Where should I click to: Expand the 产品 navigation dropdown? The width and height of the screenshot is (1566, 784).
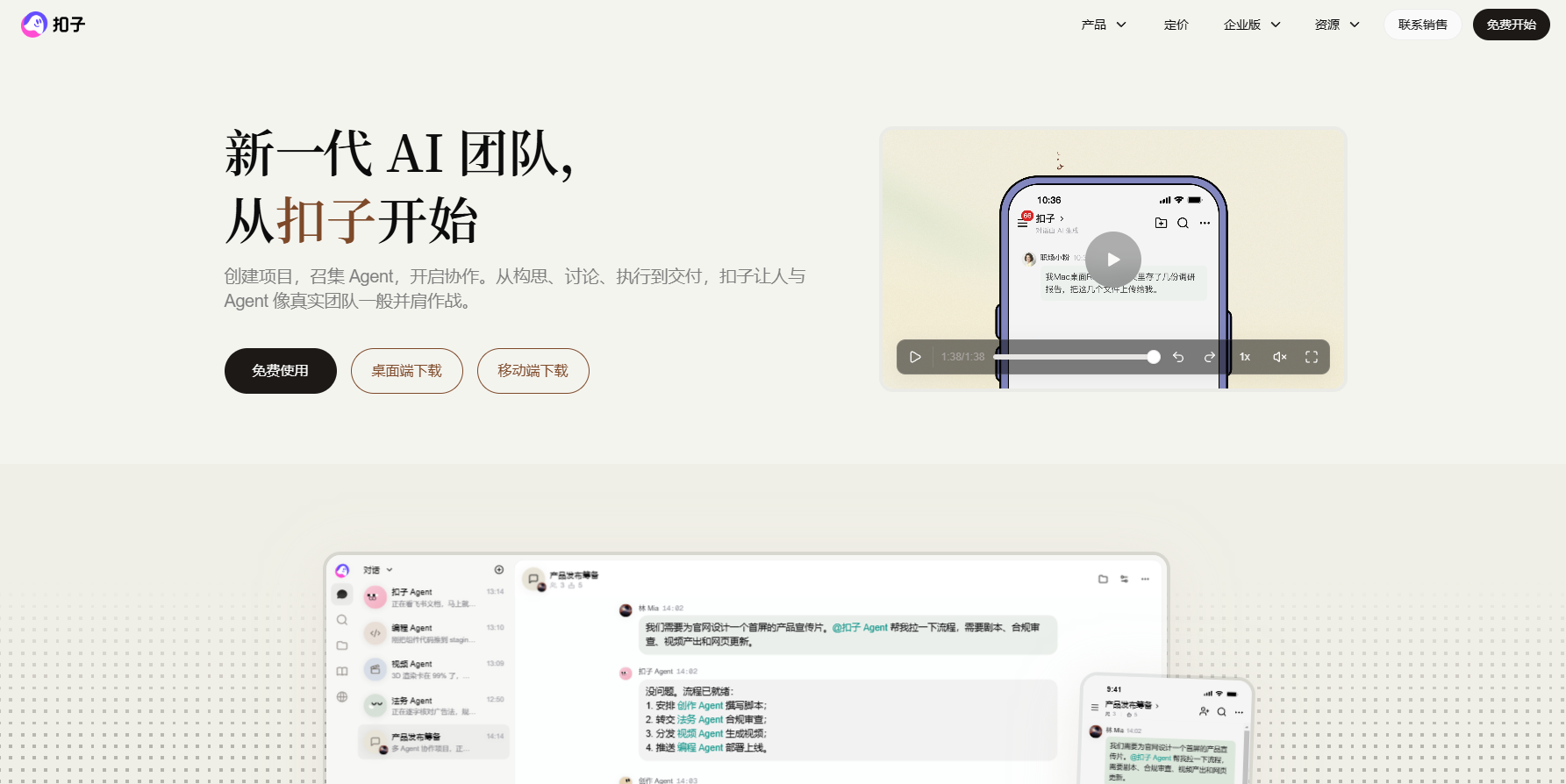click(1104, 25)
